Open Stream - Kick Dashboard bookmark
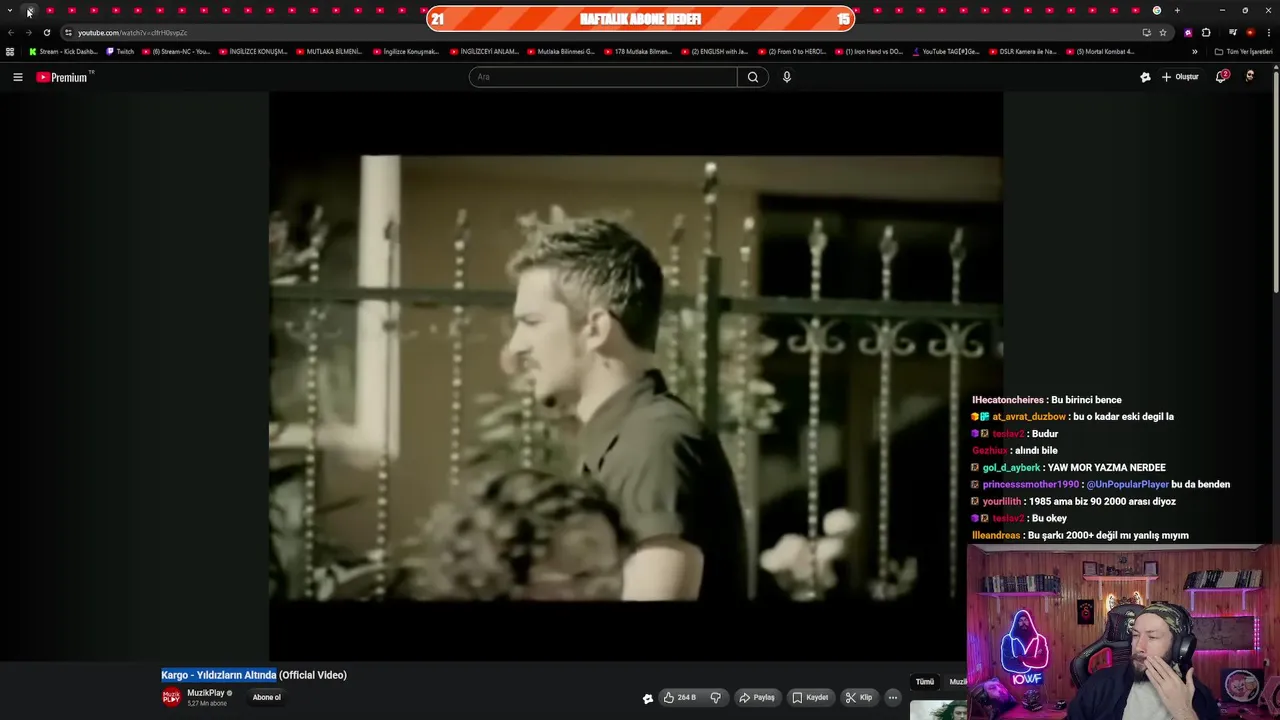The width and height of the screenshot is (1280, 720). coord(63,51)
